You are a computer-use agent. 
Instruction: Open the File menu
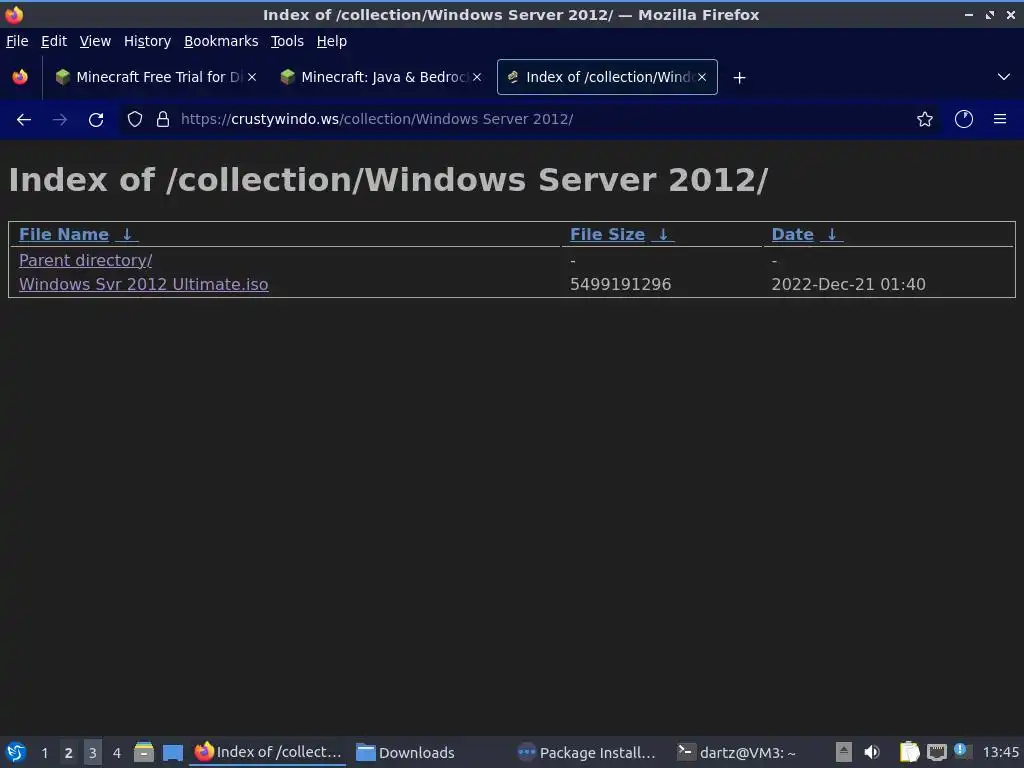(17, 41)
